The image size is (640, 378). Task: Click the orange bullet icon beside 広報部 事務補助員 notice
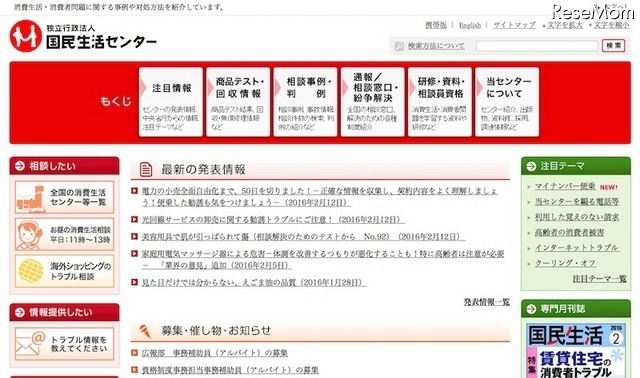(134, 352)
